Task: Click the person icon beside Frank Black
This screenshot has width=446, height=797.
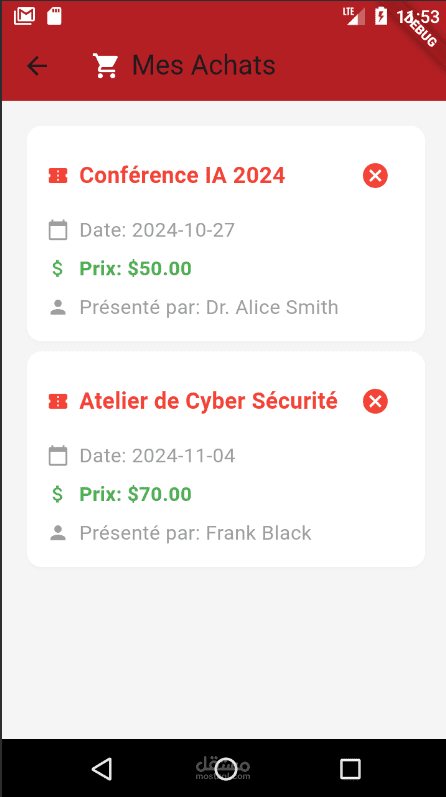Action: pyautogui.click(x=58, y=533)
